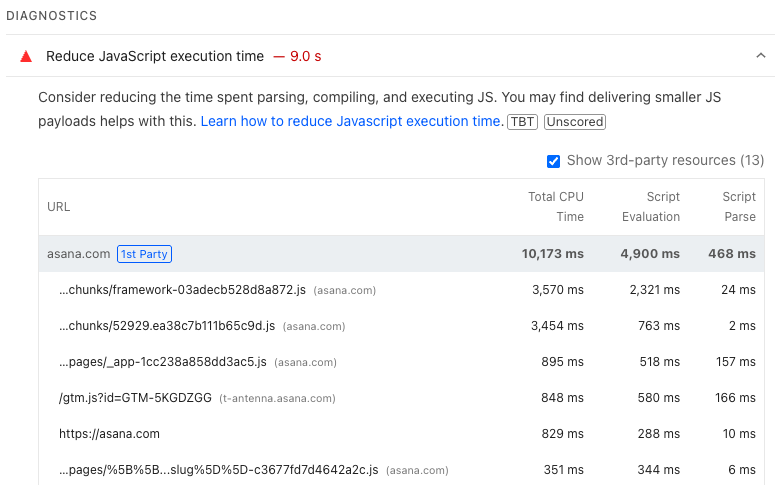Screen dimensions: 780x485
Task: Click the 895 ms CPU time cell
Action: pyautogui.click(x=563, y=362)
